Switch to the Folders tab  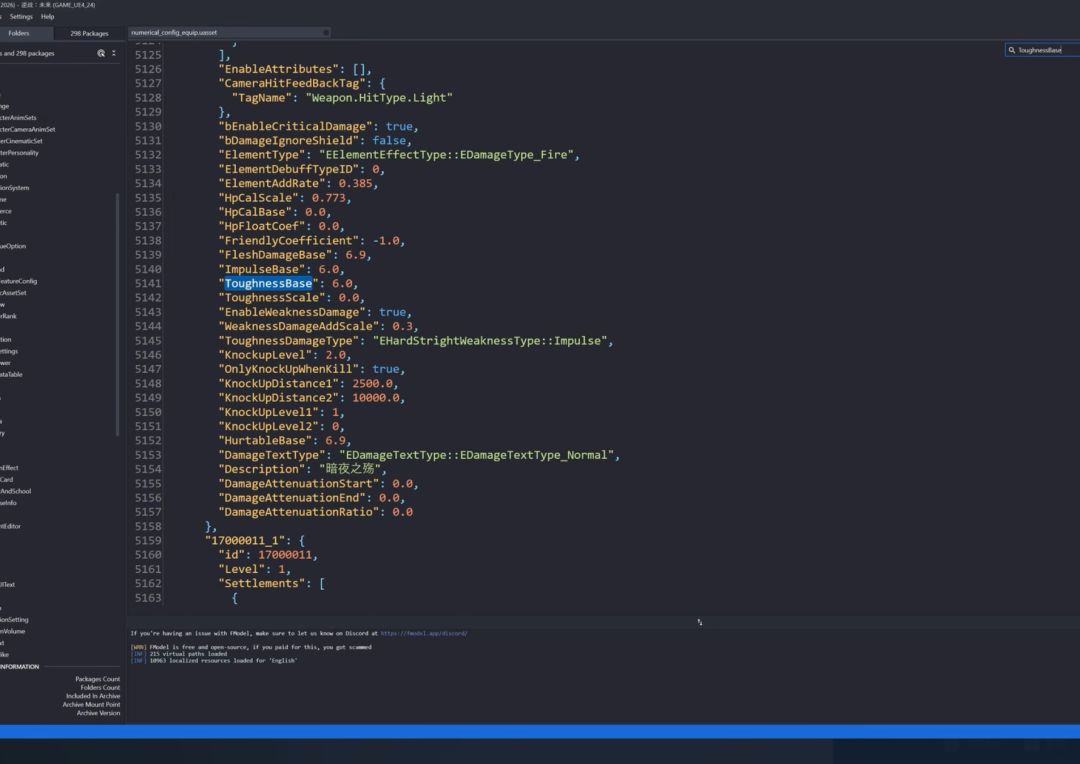click(x=18, y=33)
